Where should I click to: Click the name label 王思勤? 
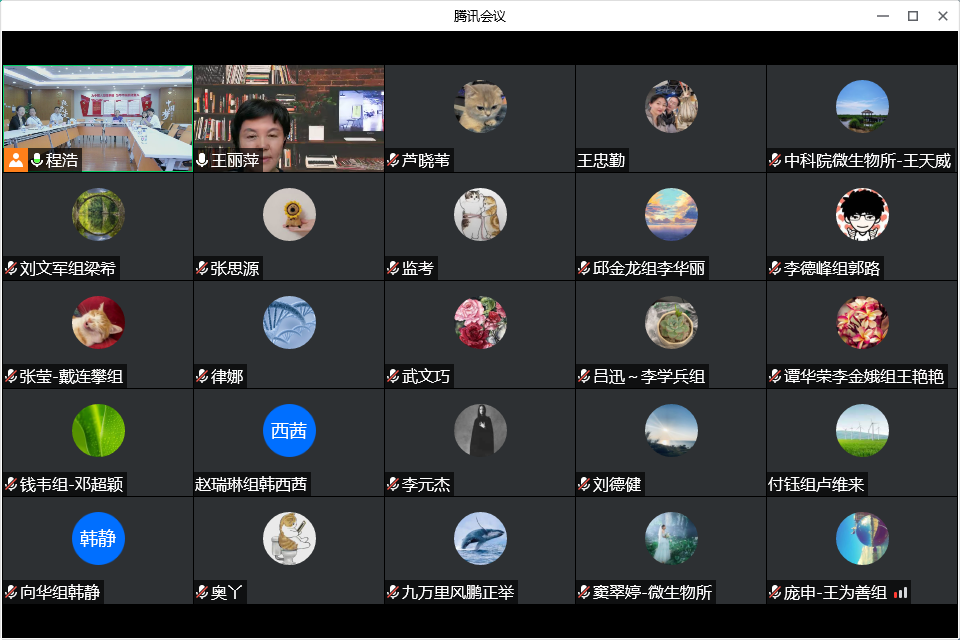click(602, 160)
